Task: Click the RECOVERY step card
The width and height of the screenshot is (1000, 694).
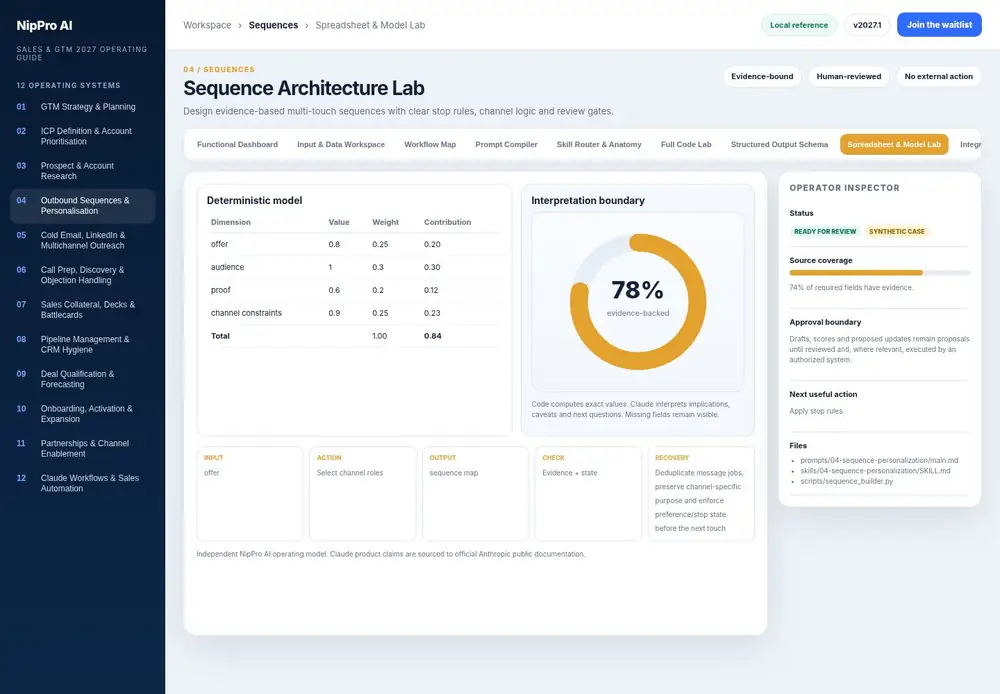Action: 701,493
